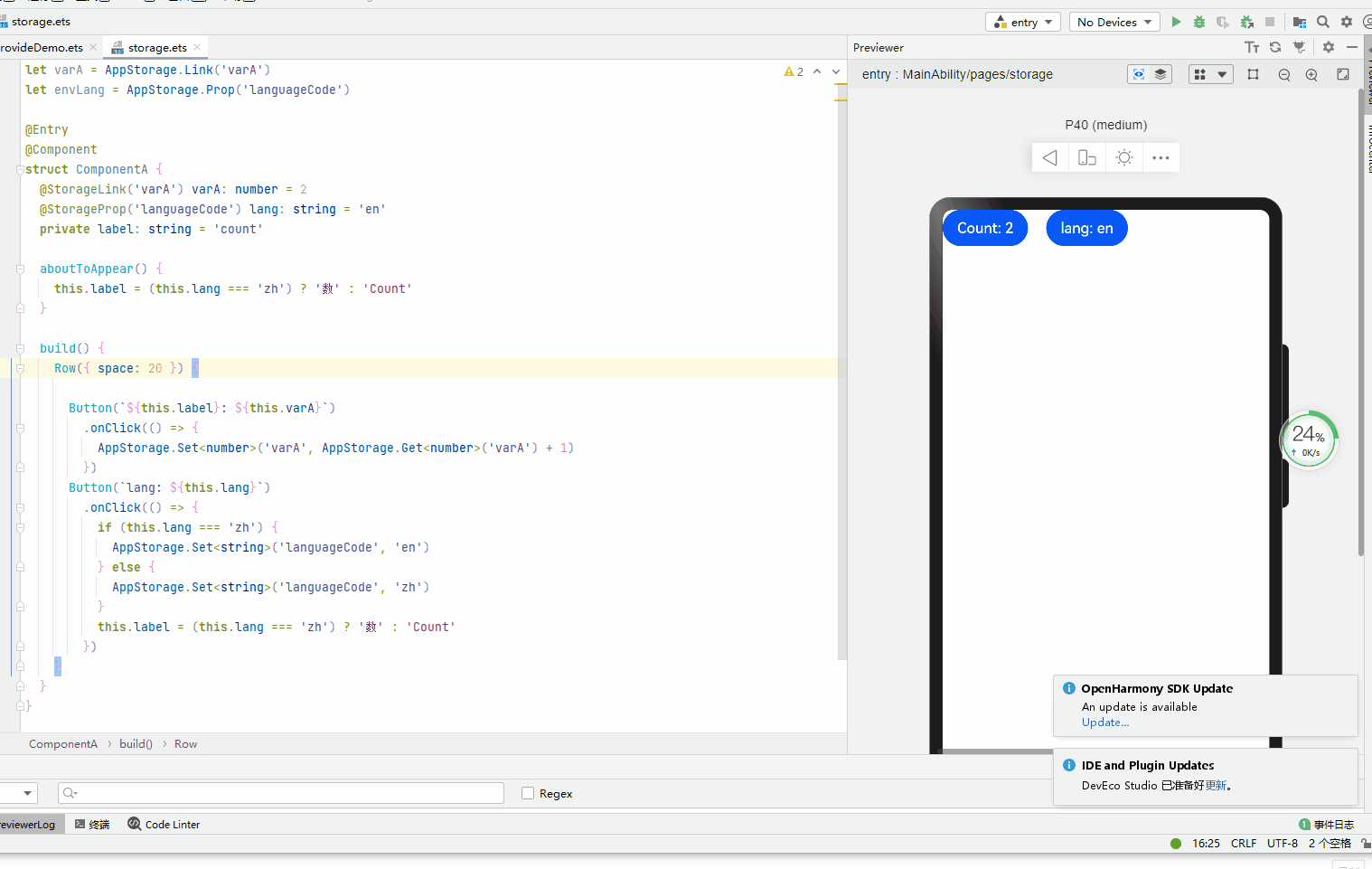Open Project Structure folder icon in toolbar
Viewport: 1372px width, 869px height.
[1300, 22]
